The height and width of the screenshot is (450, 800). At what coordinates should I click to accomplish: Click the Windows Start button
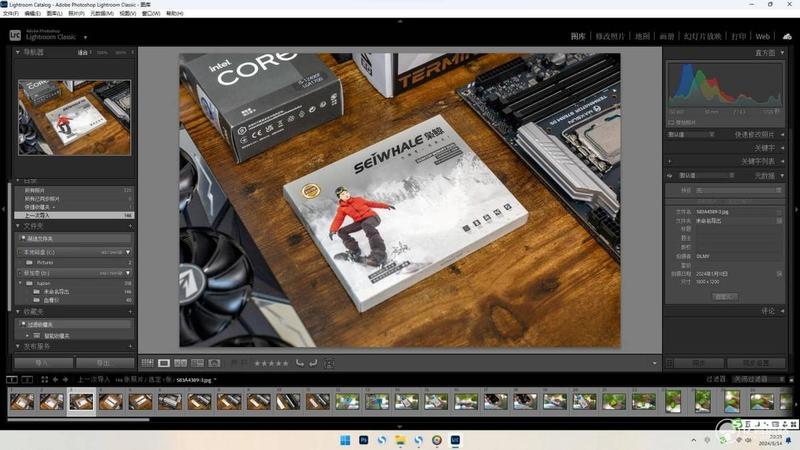(x=345, y=440)
